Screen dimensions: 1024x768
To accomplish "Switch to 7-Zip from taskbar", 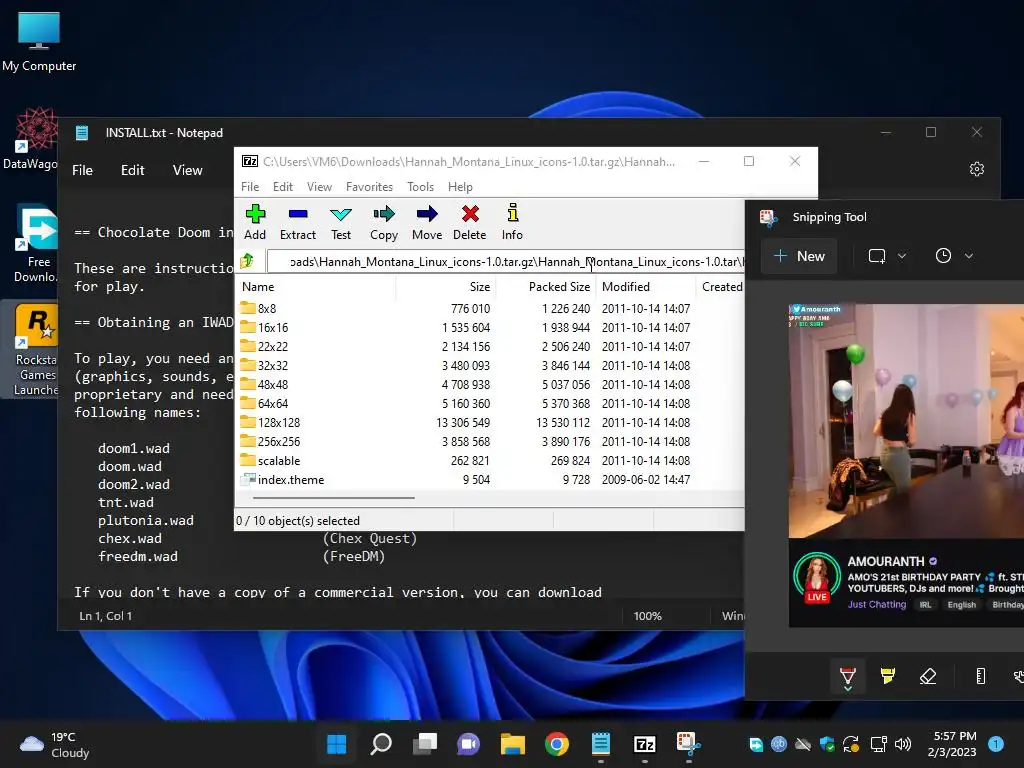I will click(645, 744).
